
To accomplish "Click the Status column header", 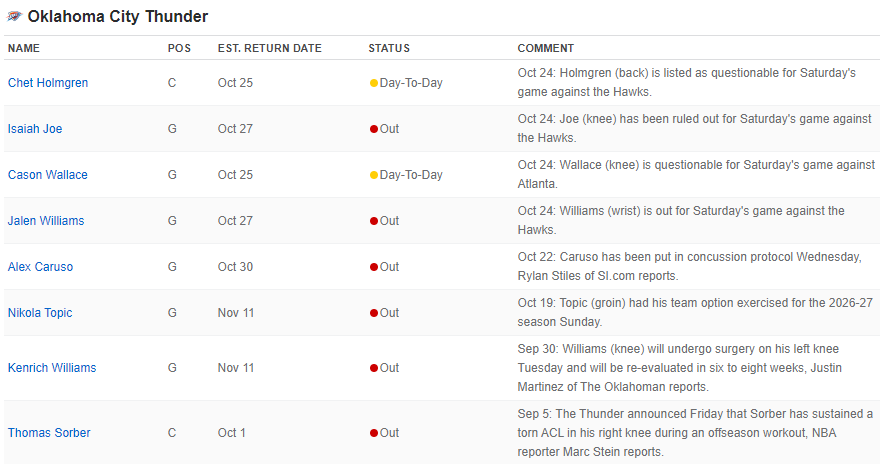I will (389, 48).
